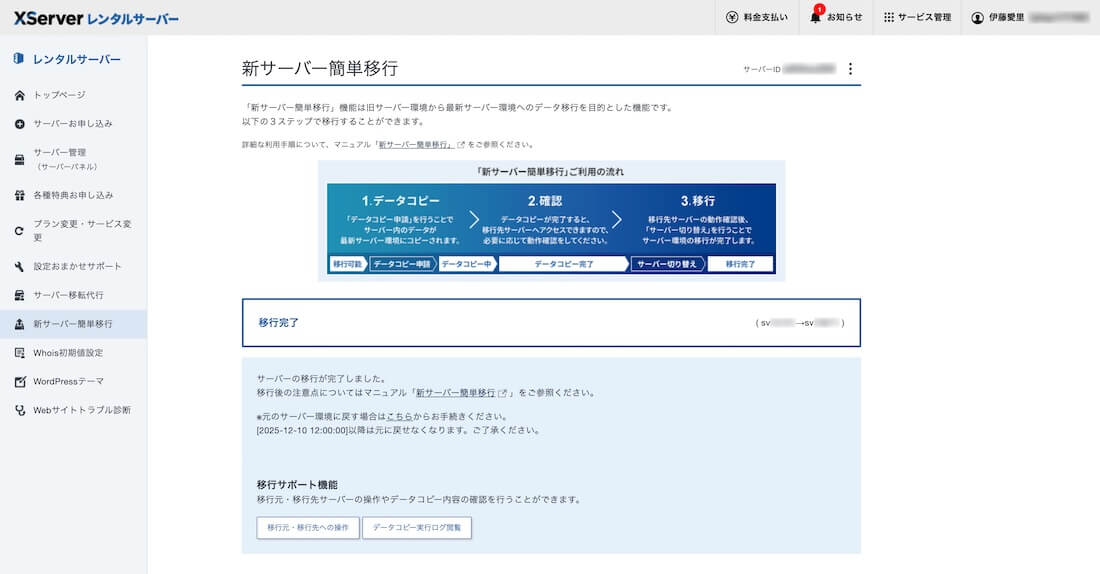Open サーバー管理 (サーバーパネル) in sidebar
Viewport: 1100px width, 574px height.
(x=66, y=159)
